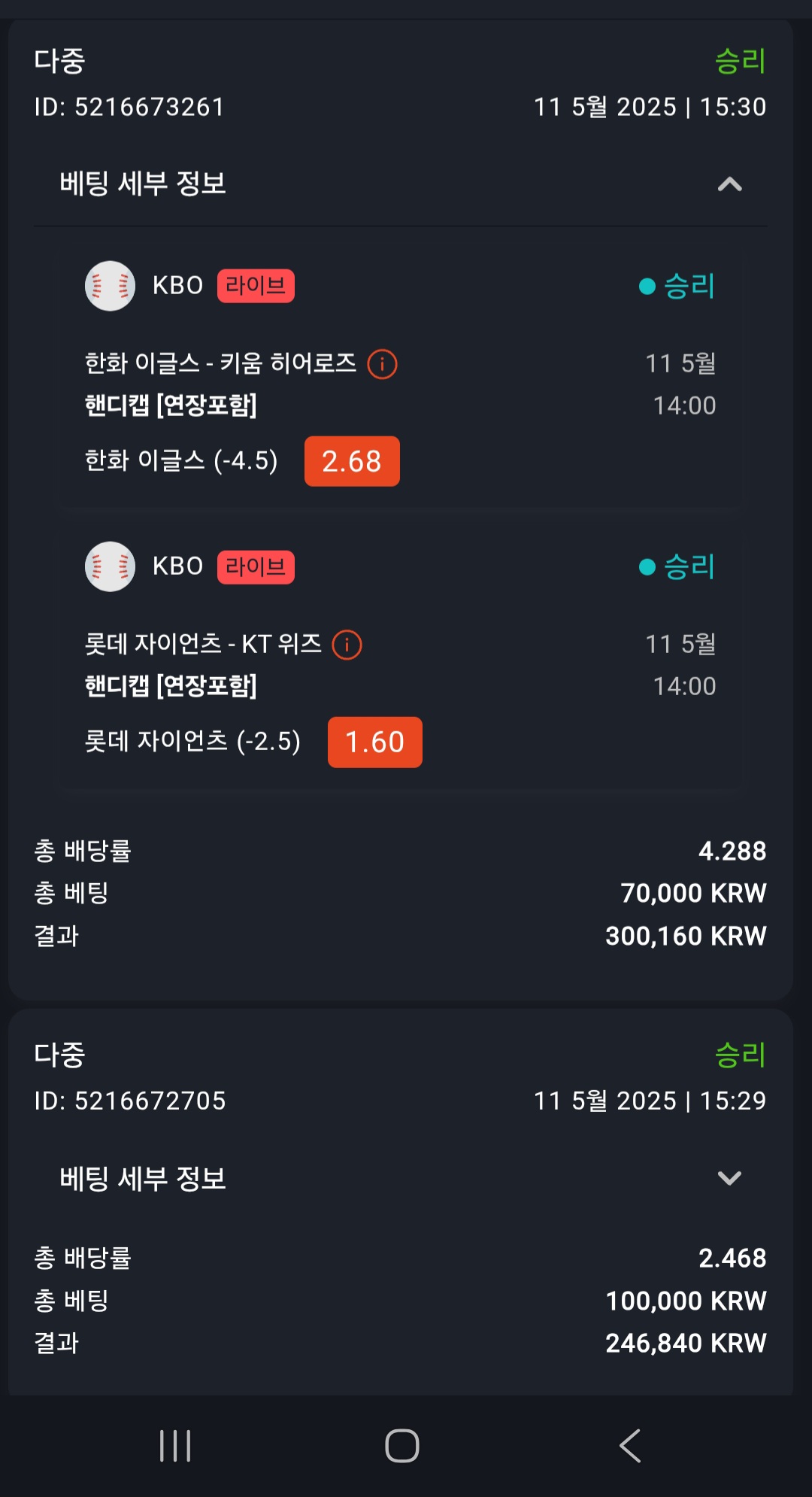Tap the 1.60 odds badge
812x1497 pixels.
coord(374,742)
